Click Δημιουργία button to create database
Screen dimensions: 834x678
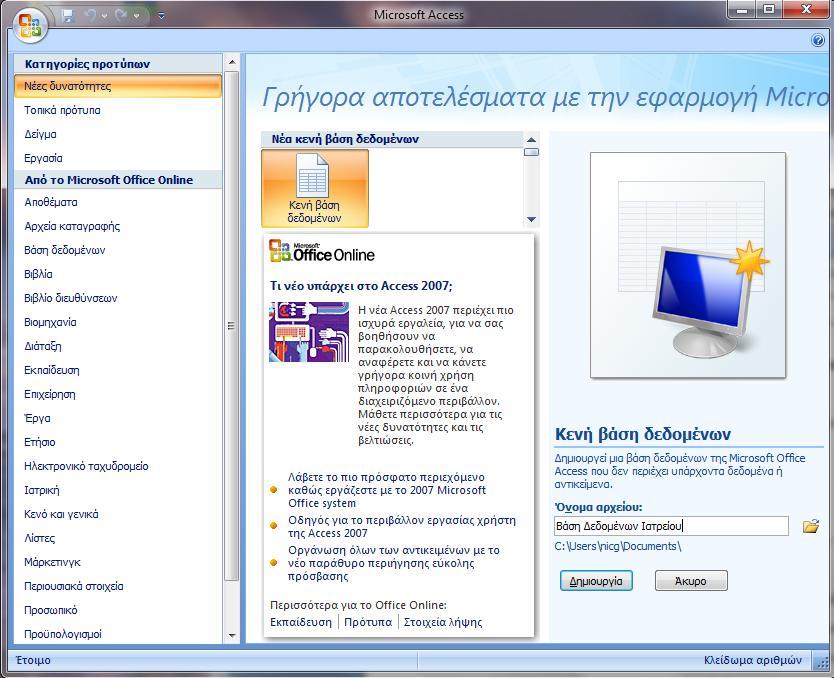(x=596, y=581)
